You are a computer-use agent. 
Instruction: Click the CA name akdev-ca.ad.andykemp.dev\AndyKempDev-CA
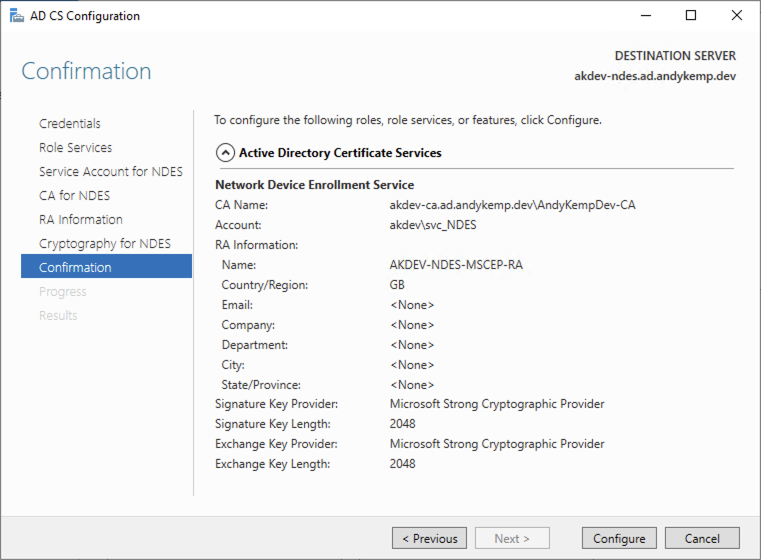(x=513, y=205)
